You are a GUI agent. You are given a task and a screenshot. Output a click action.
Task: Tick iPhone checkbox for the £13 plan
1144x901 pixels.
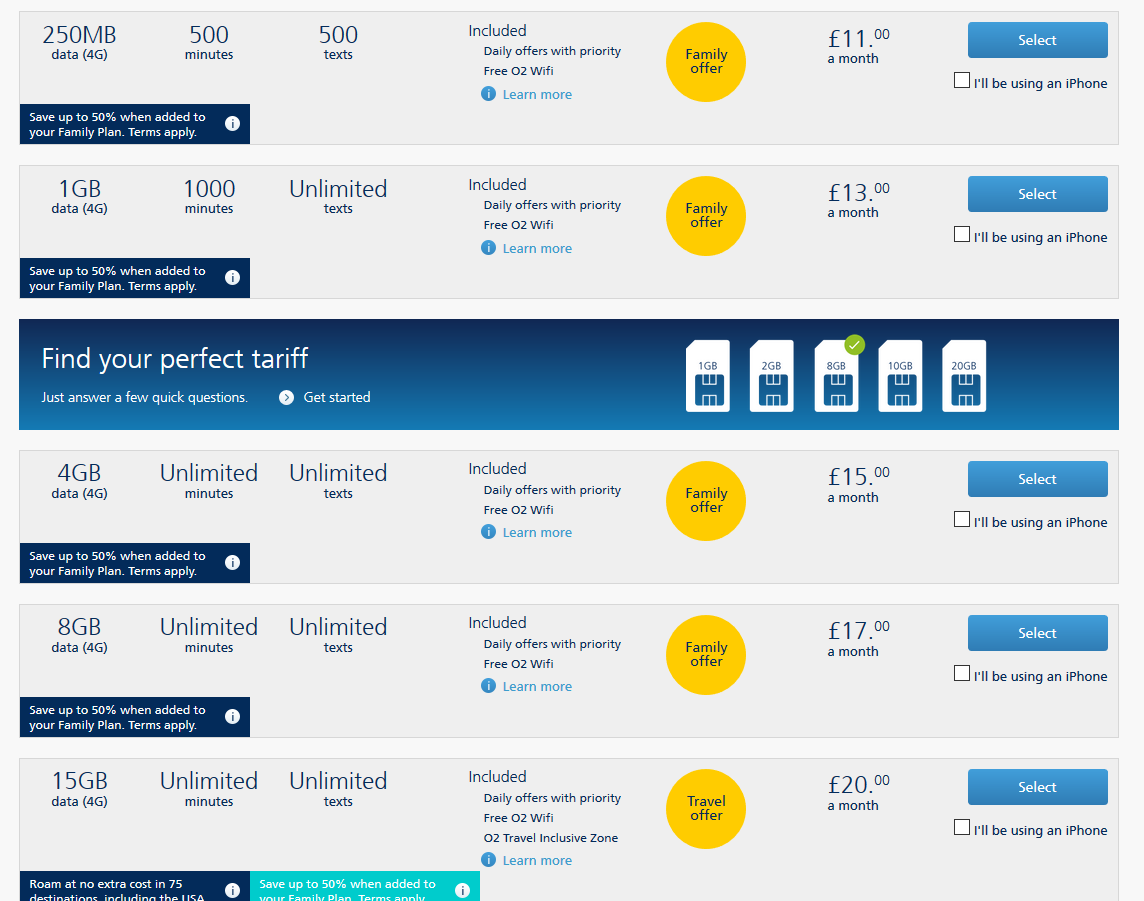[x=962, y=234]
